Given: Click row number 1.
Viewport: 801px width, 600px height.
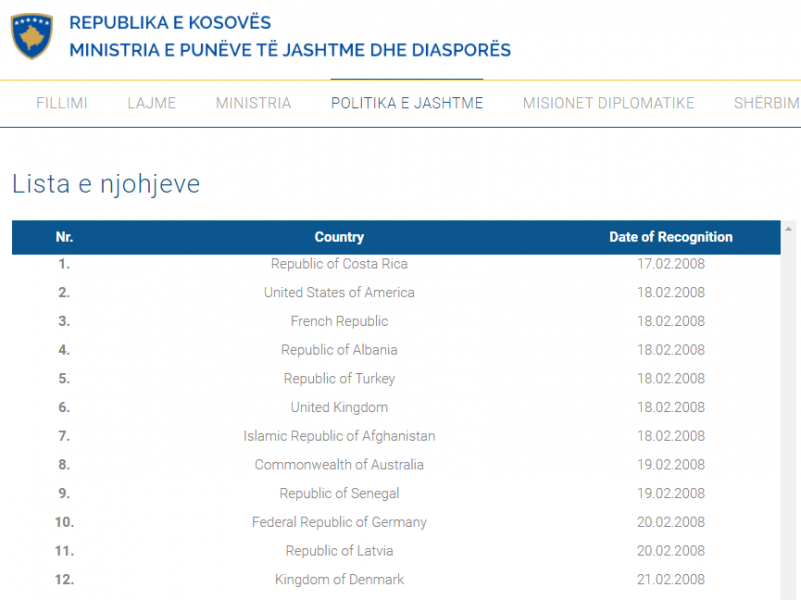Looking at the screenshot, I should [64, 264].
